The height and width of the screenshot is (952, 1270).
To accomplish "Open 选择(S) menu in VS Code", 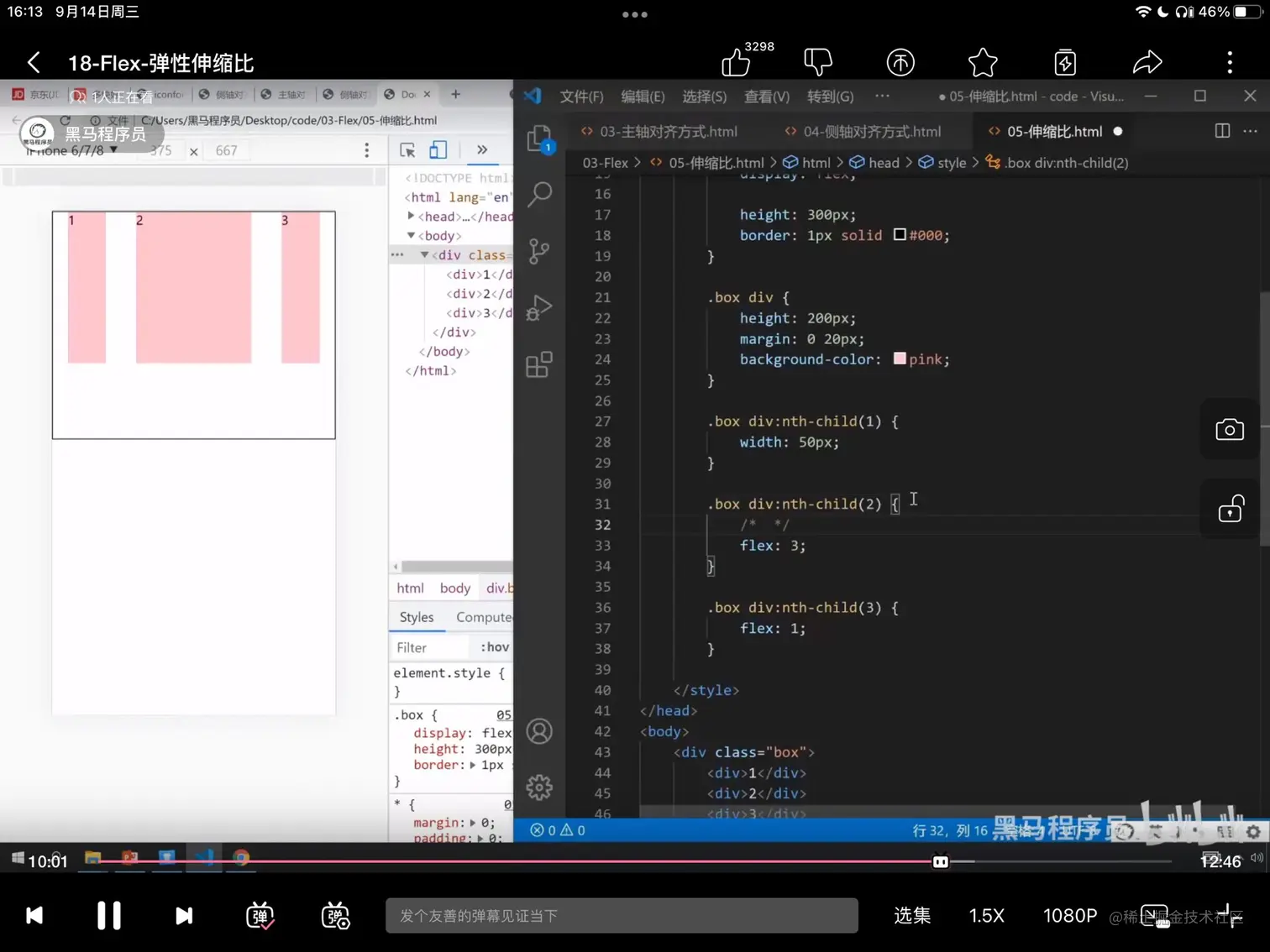I will coord(704,97).
